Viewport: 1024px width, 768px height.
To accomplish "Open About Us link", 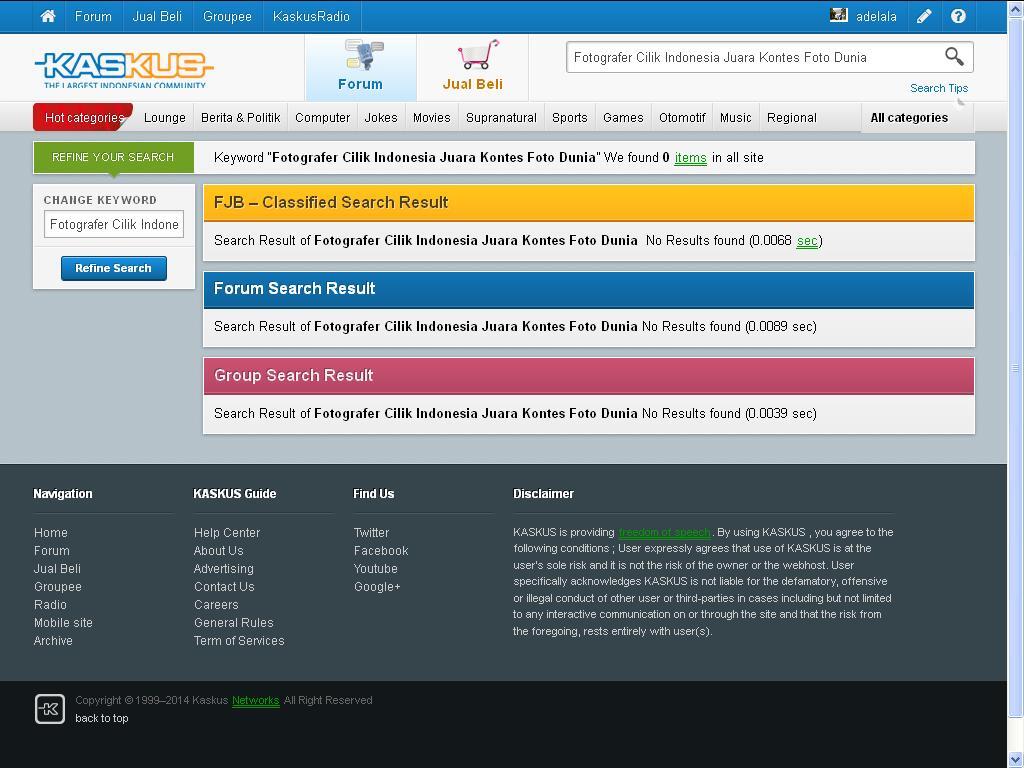I will pyautogui.click(x=218, y=551).
